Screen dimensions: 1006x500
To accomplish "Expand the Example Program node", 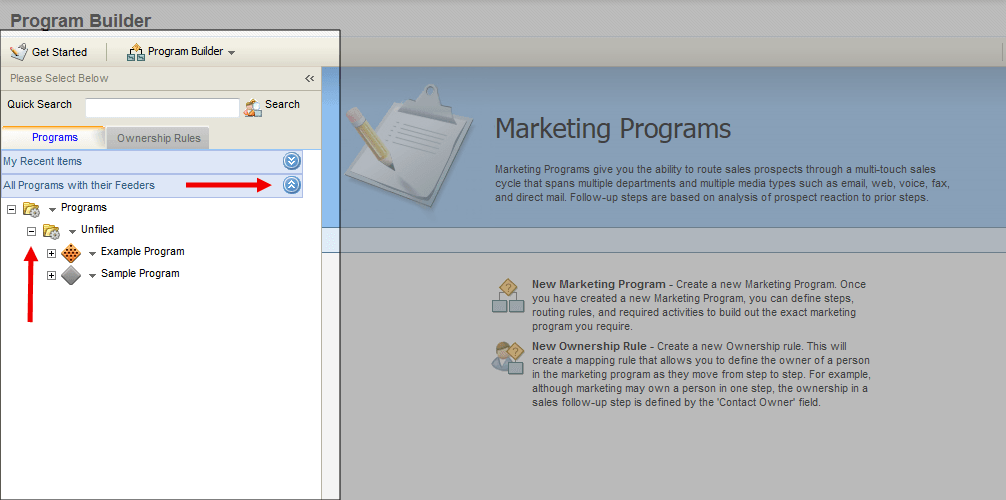I will tap(52, 254).
